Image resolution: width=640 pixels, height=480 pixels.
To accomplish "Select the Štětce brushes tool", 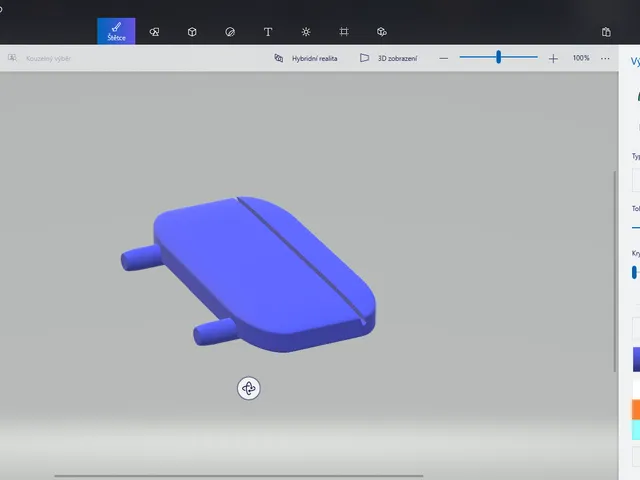I will point(116,31).
